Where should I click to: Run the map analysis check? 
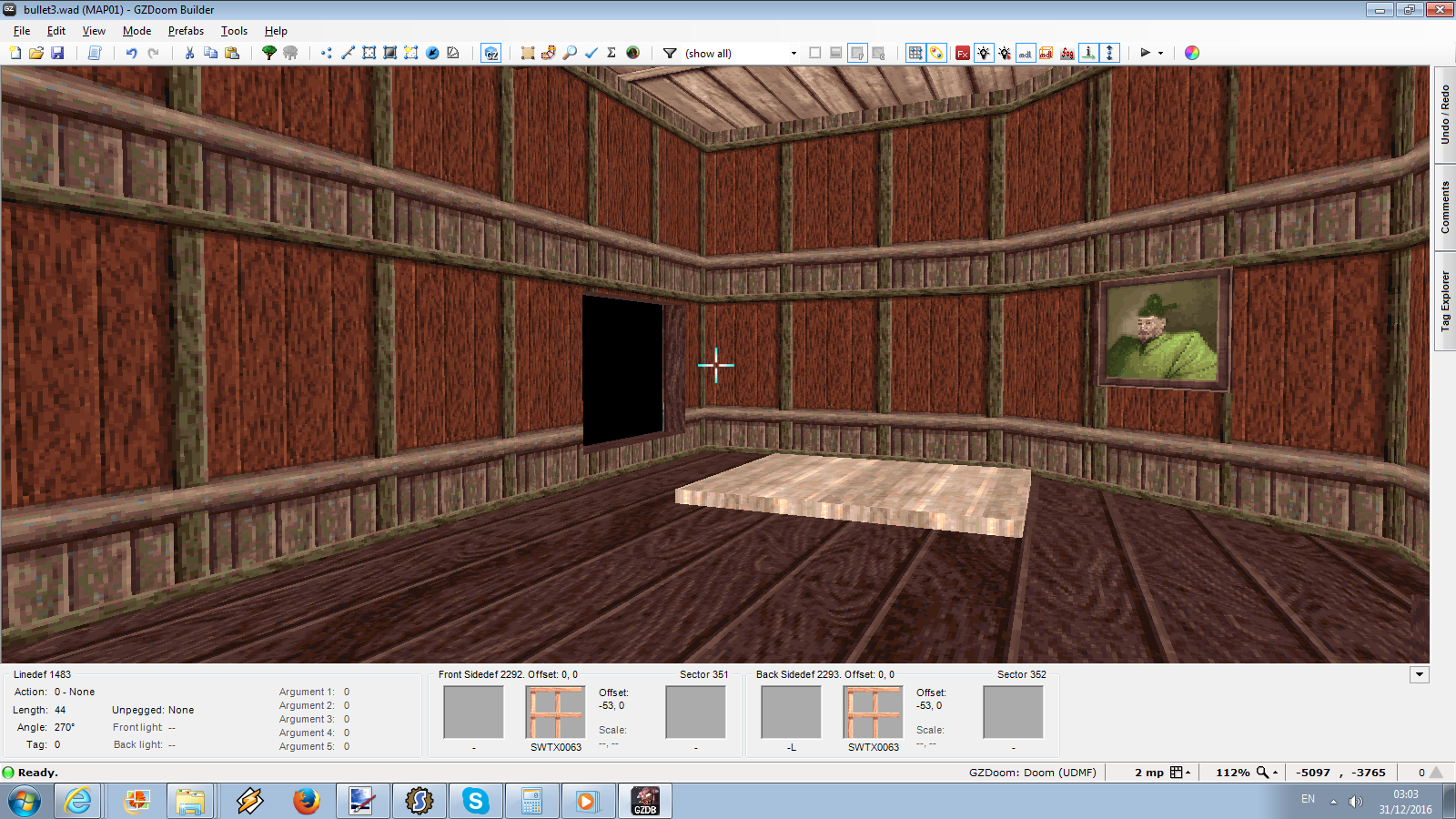click(x=591, y=53)
